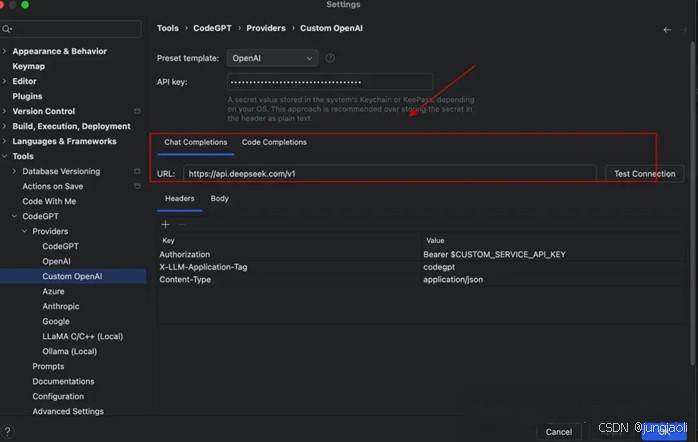Screen dimensions: 698x442
Task: Click the Tools breadcrumb link
Action: pos(167,28)
